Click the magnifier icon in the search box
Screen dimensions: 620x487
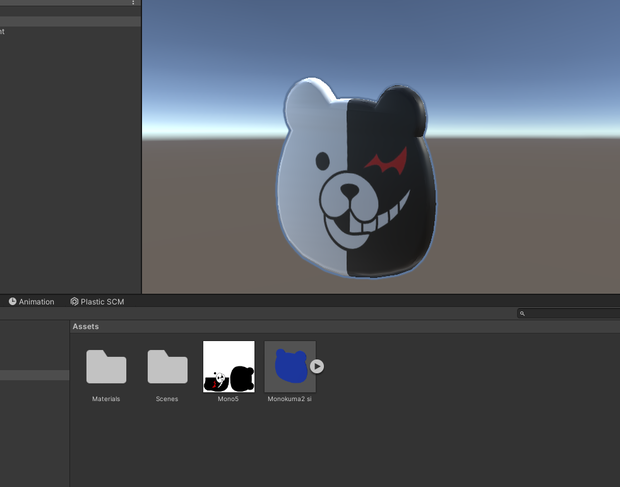(522, 313)
